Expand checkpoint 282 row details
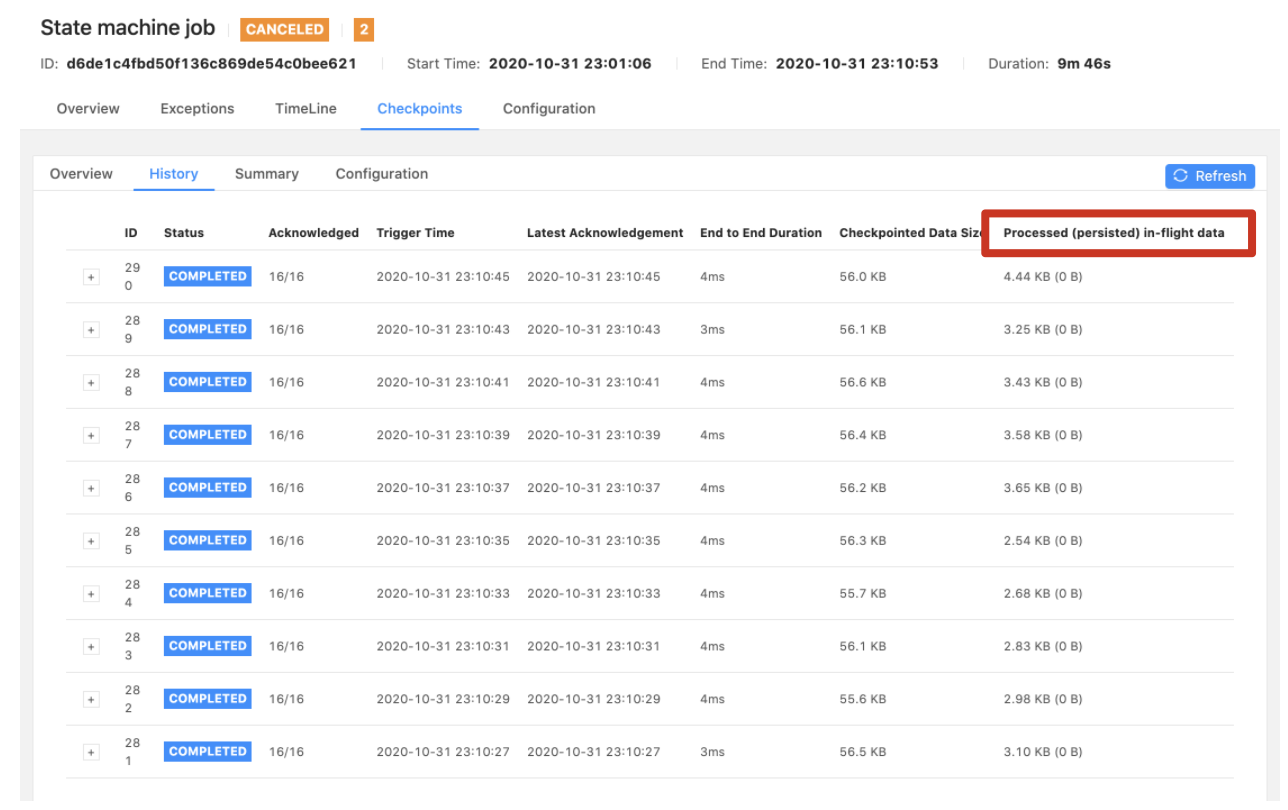 91,700
